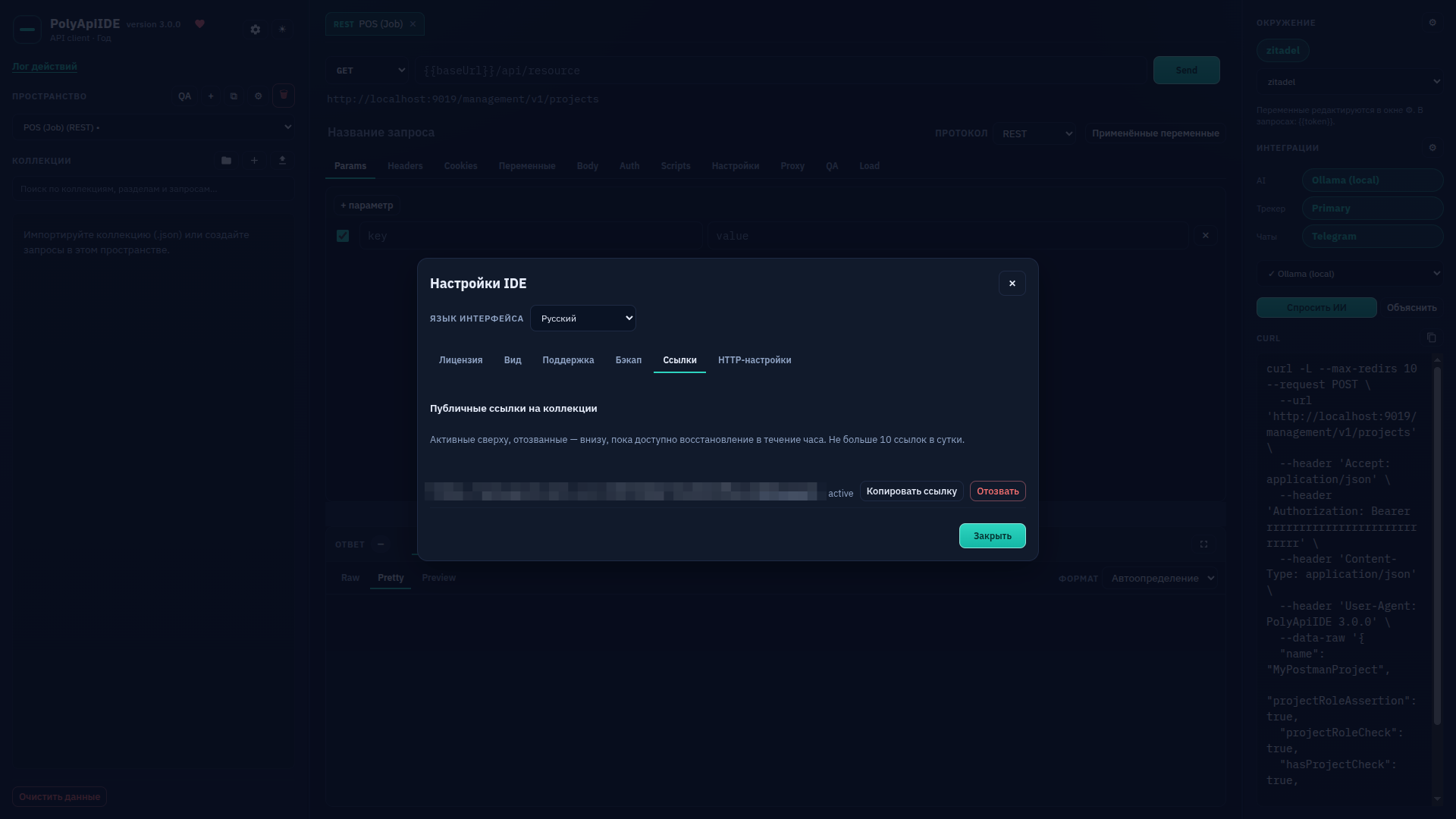Expand the POS (Job) workspace dropdown
1456x819 pixels.
click(153, 127)
